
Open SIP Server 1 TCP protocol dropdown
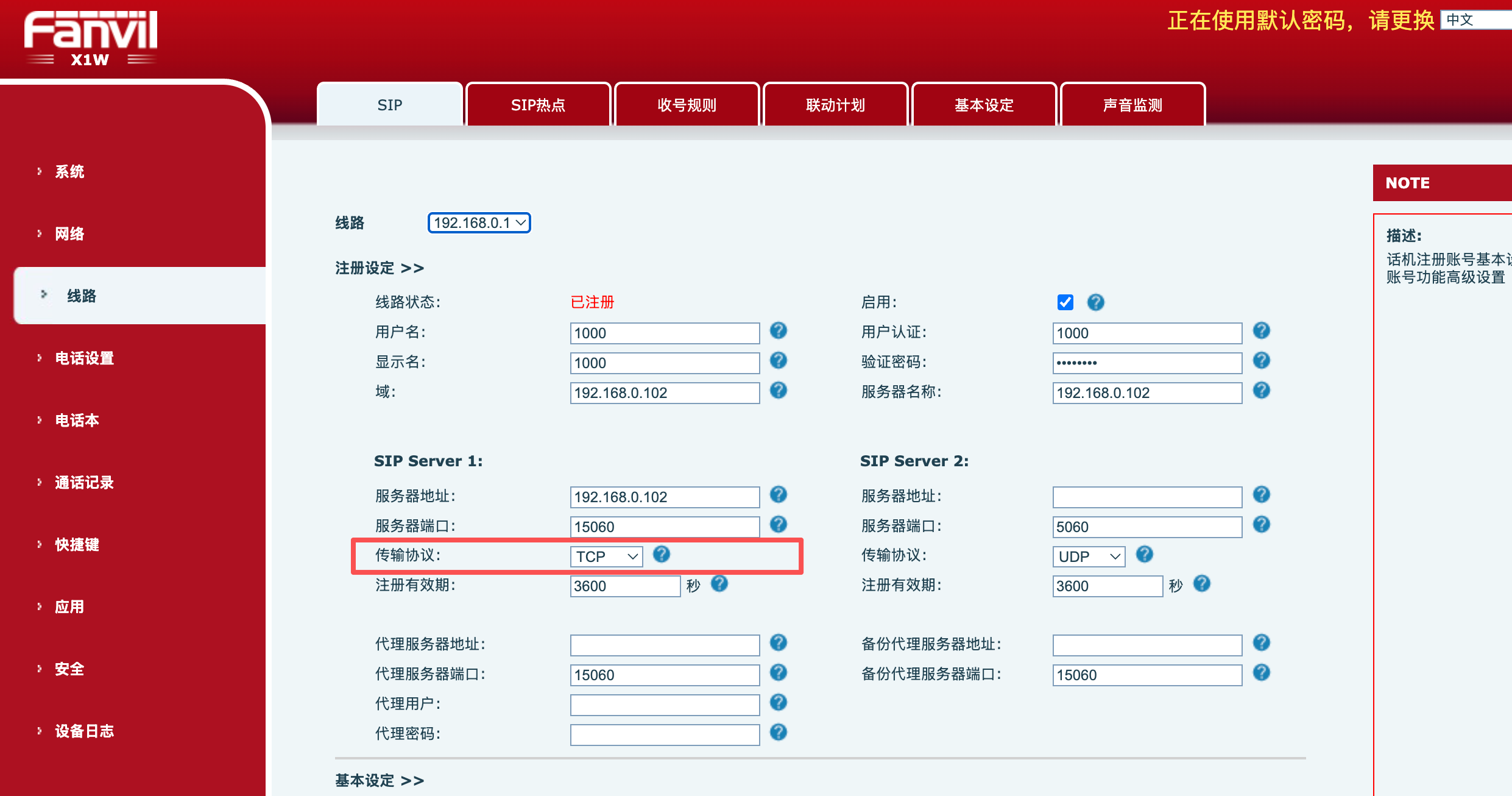(x=607, y=556)
